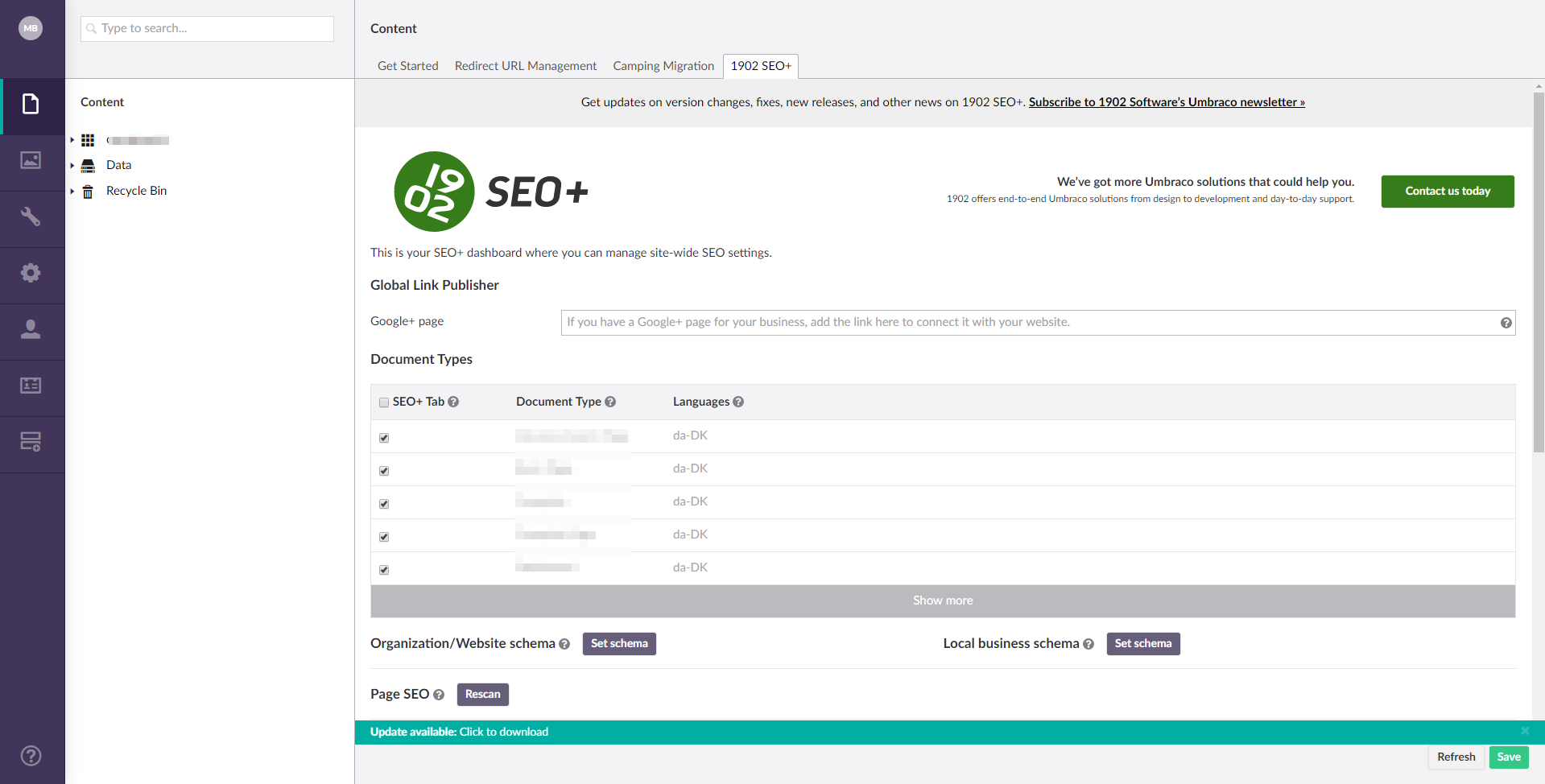Save the SEO+ settings
The width and height of the screenshot is (1545, 784).
pyautogui.click(x=1509, y=757)
